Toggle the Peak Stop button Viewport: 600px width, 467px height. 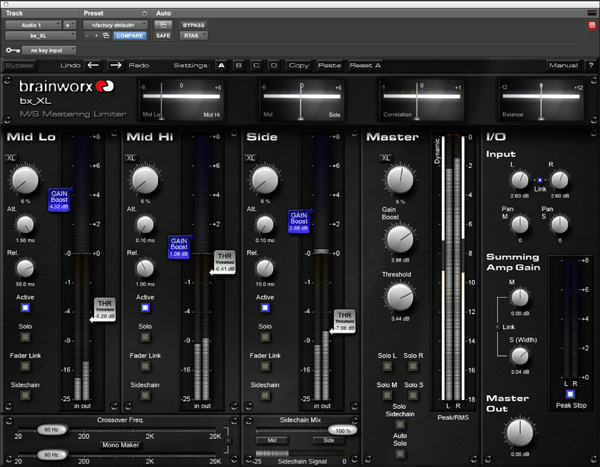(x=570, y=394)
